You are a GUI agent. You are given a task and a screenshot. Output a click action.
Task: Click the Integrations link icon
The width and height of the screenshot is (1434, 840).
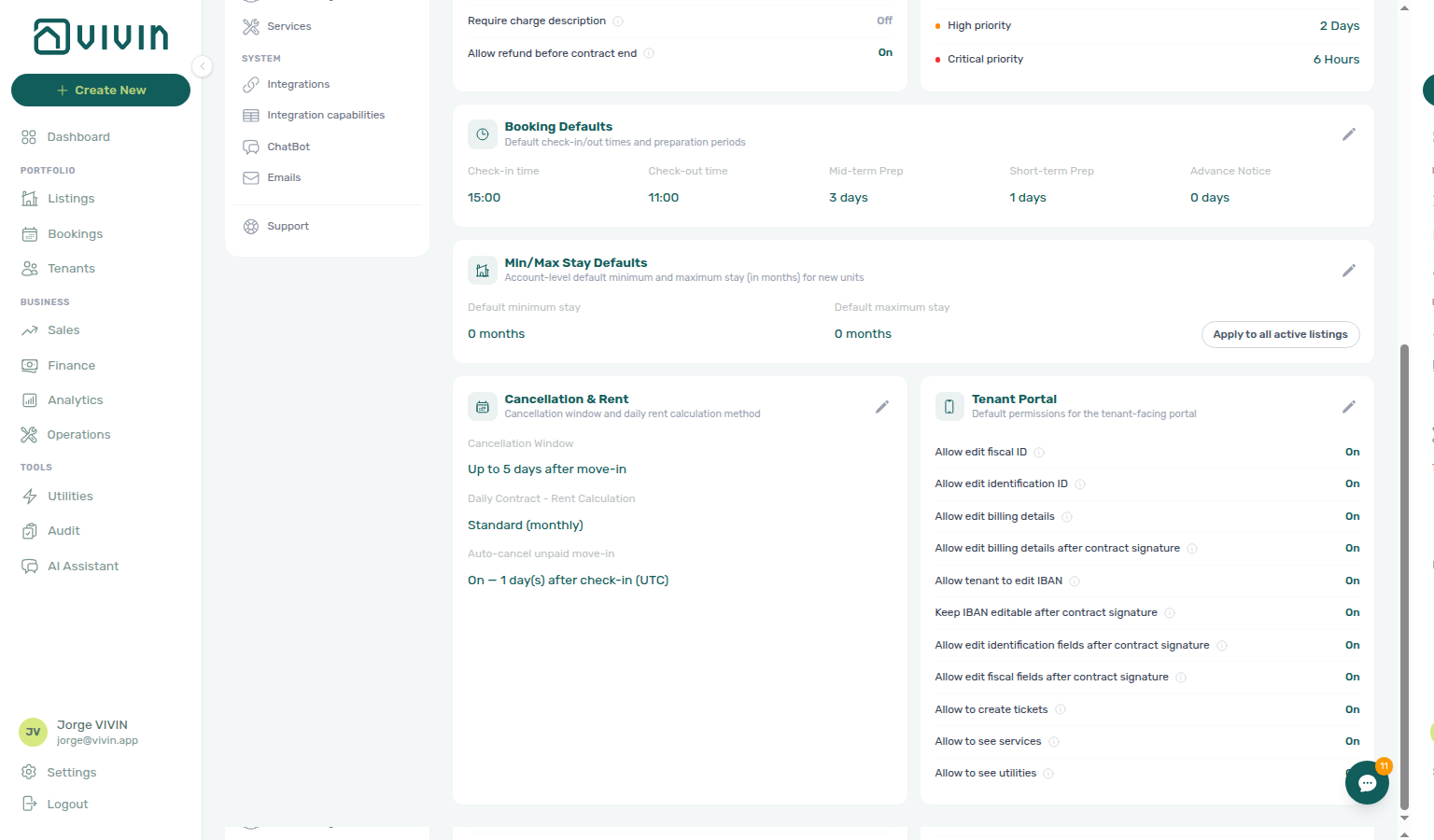[251, 84]
